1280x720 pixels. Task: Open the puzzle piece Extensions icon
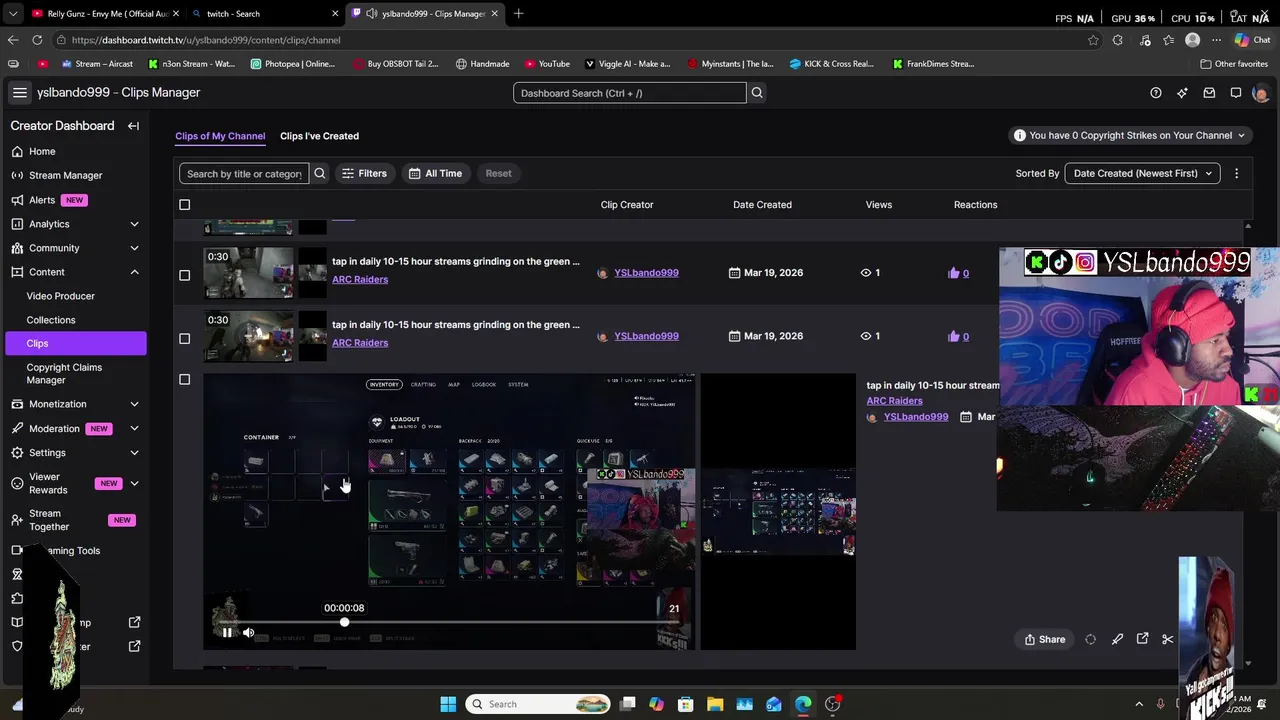(x=17, y=599)
